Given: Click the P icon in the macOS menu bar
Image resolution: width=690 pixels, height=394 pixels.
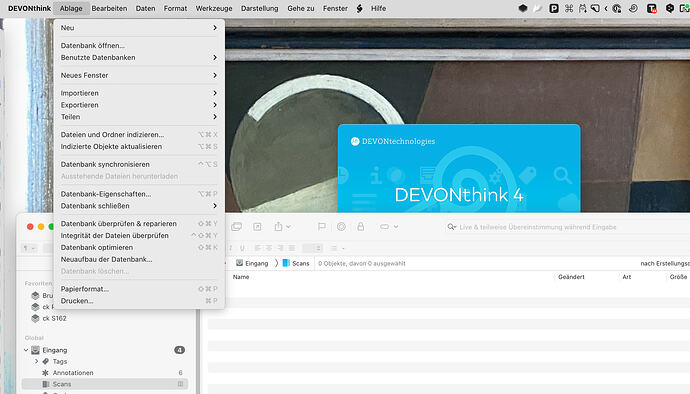Looking at the screenshot, I should pos(554,8).
